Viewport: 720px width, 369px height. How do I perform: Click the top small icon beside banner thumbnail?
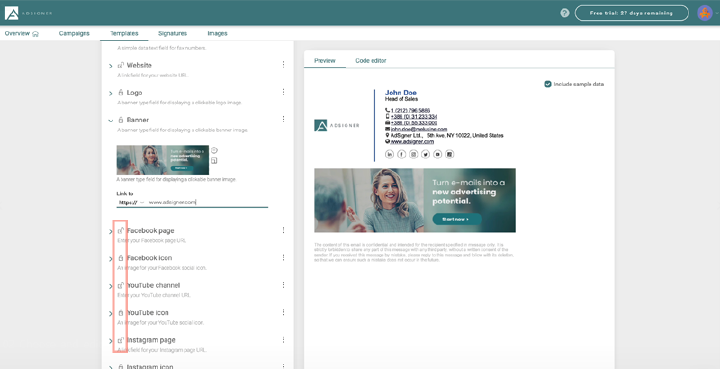point(214,150)
